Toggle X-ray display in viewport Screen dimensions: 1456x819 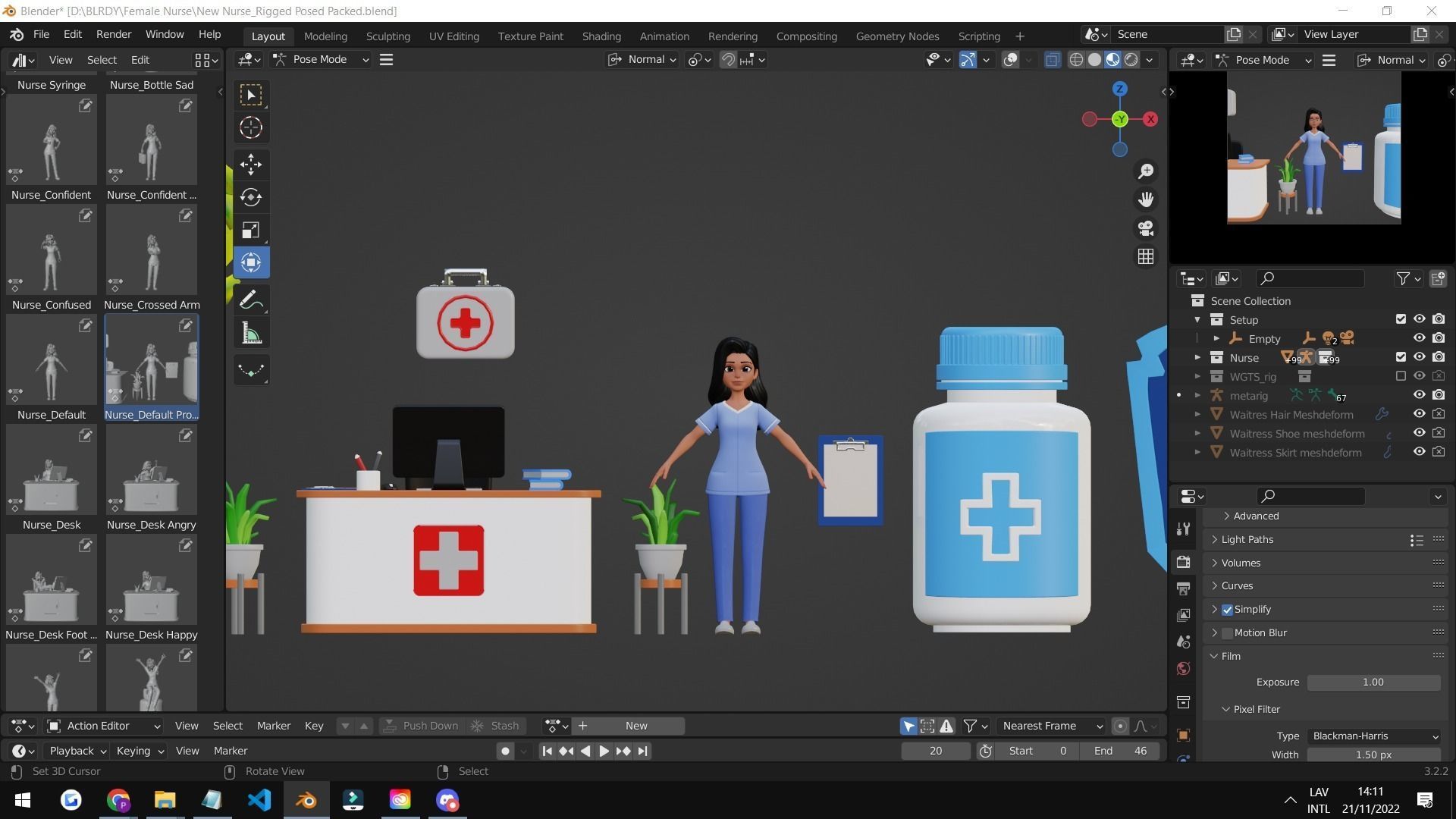(1052, 60)
